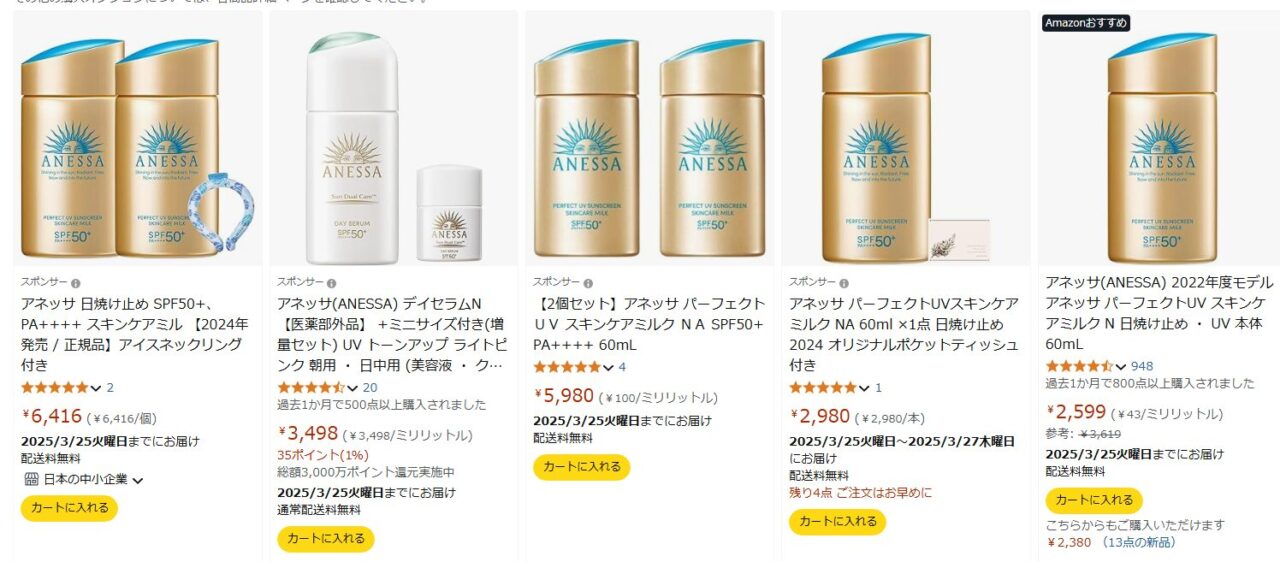Add the ¥6,416 product to cart
Screen dimensions: 1280x562
(69, 508)
